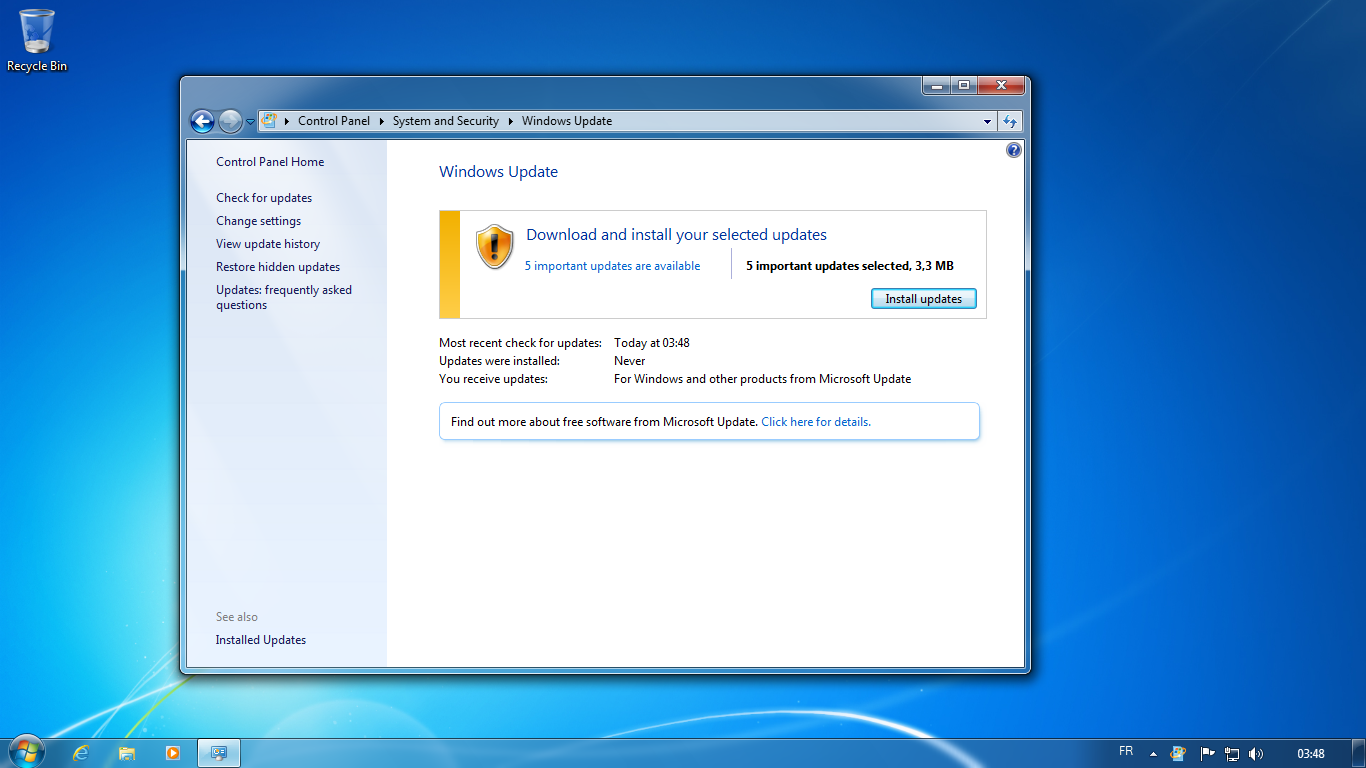Open the Windows Update help icon
This screenshot has height=768, width=1366.
(1013, 150)
